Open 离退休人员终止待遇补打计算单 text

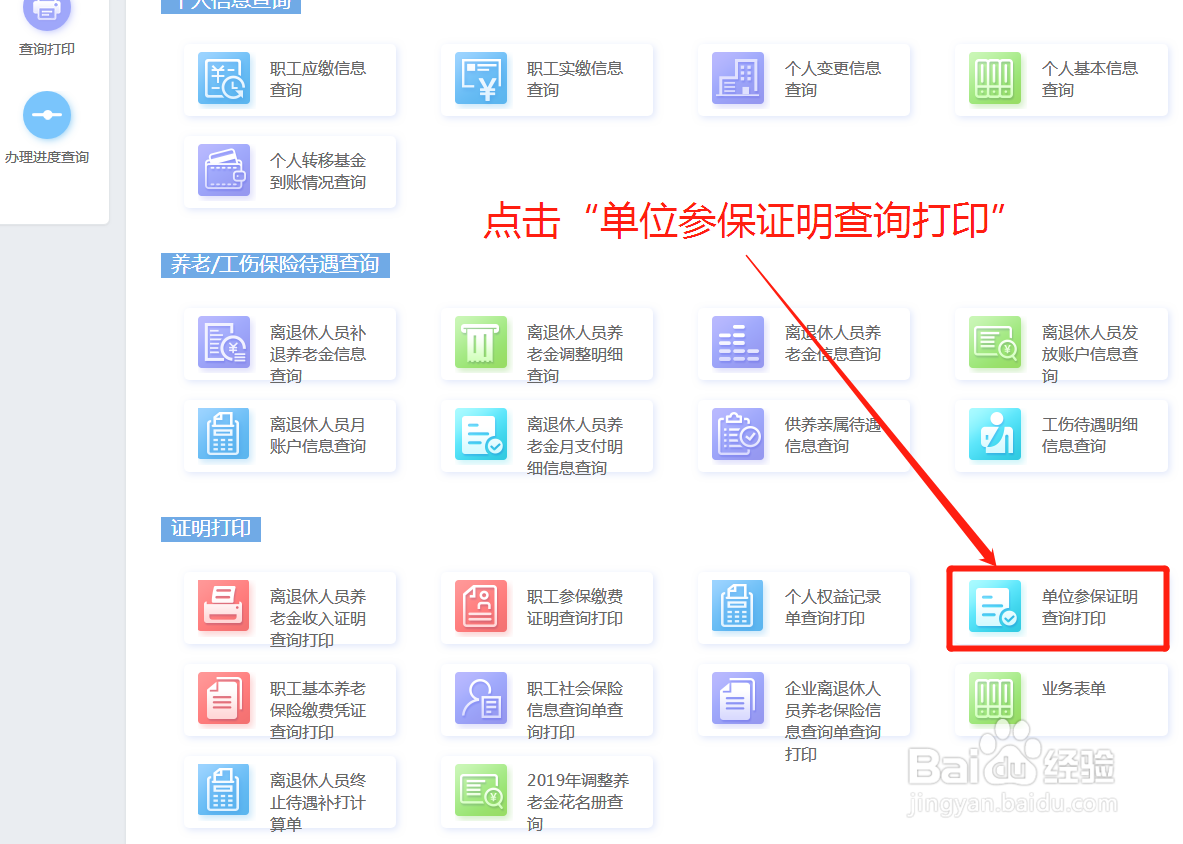pos(318,802)
